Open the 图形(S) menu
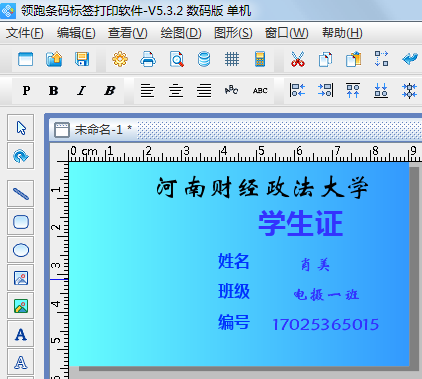The height and width of the screenshot is (379, 422). pos(233,33)
